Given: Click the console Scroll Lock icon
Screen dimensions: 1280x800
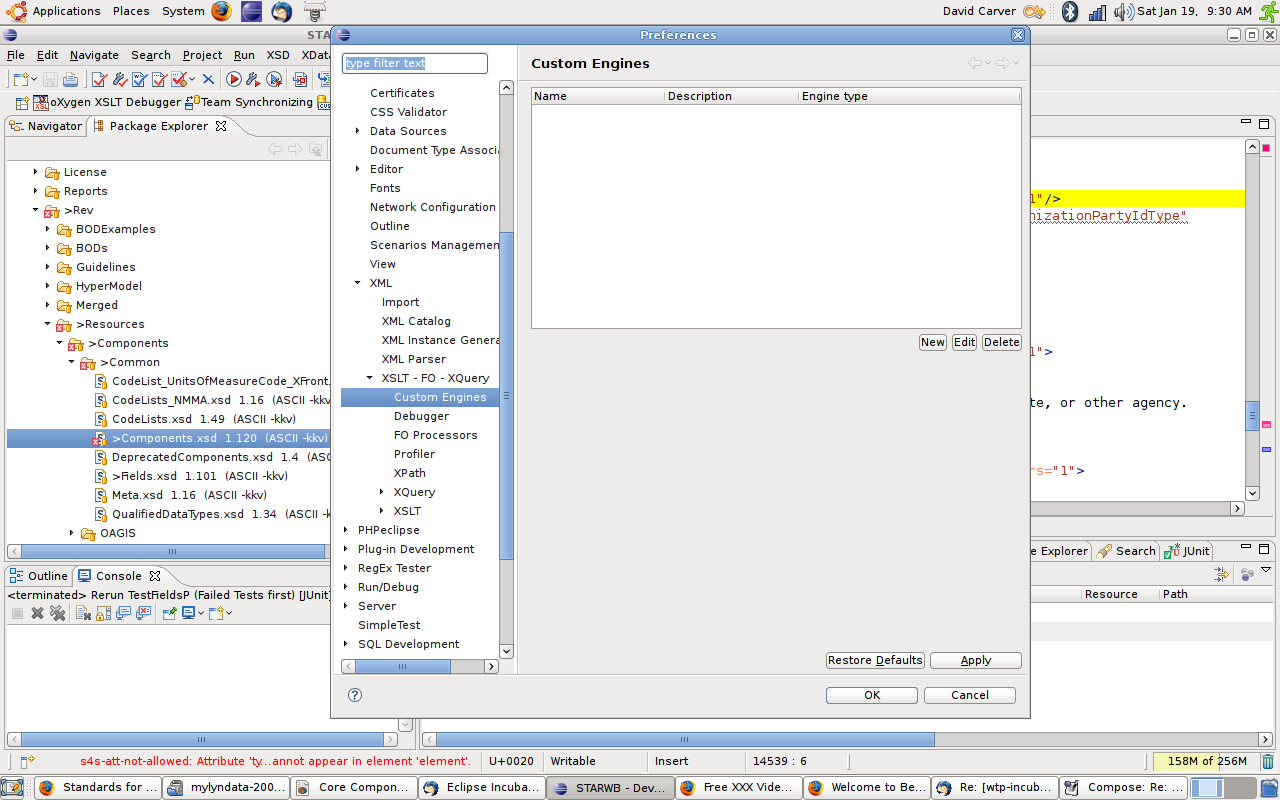Looking at the screenshot, I should click(104, 613).
